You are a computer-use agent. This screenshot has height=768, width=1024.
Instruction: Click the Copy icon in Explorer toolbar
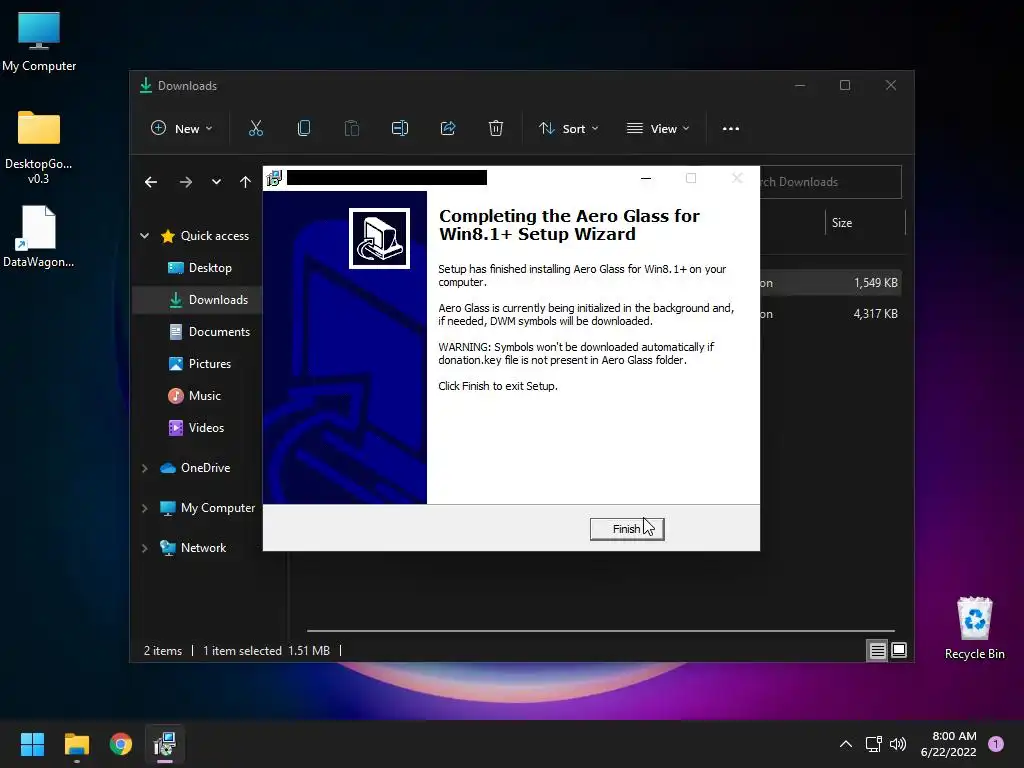[304, 129]
